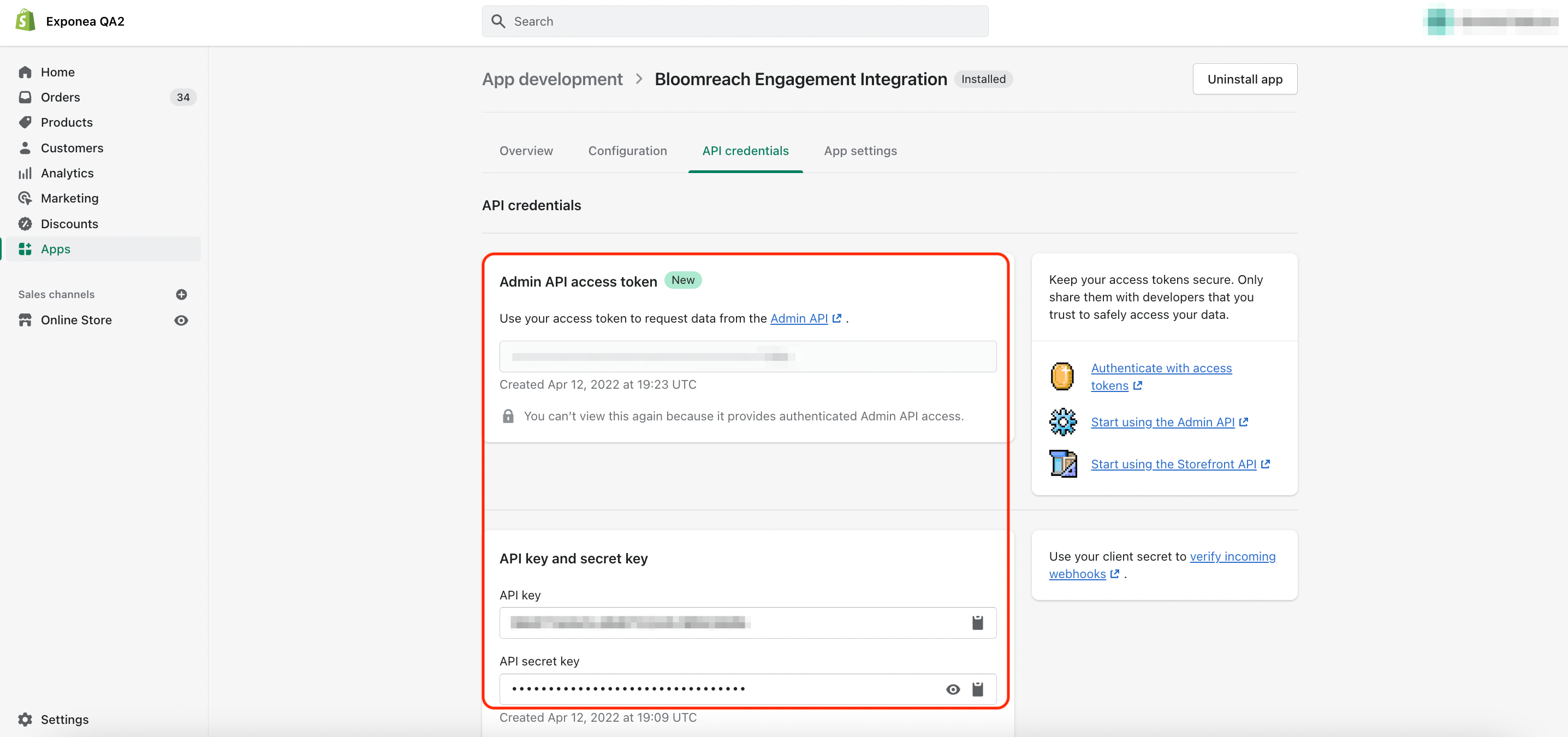This screenshot has width=1568, height=737.
Task: Click the Customers person icon
Action: 25,148
